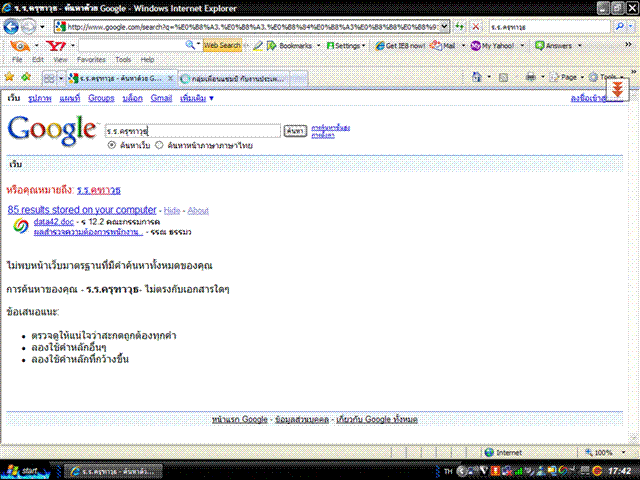Screen dimensions: 640x480
Task: Open the Favorites star icon
Action: (10, 77)
